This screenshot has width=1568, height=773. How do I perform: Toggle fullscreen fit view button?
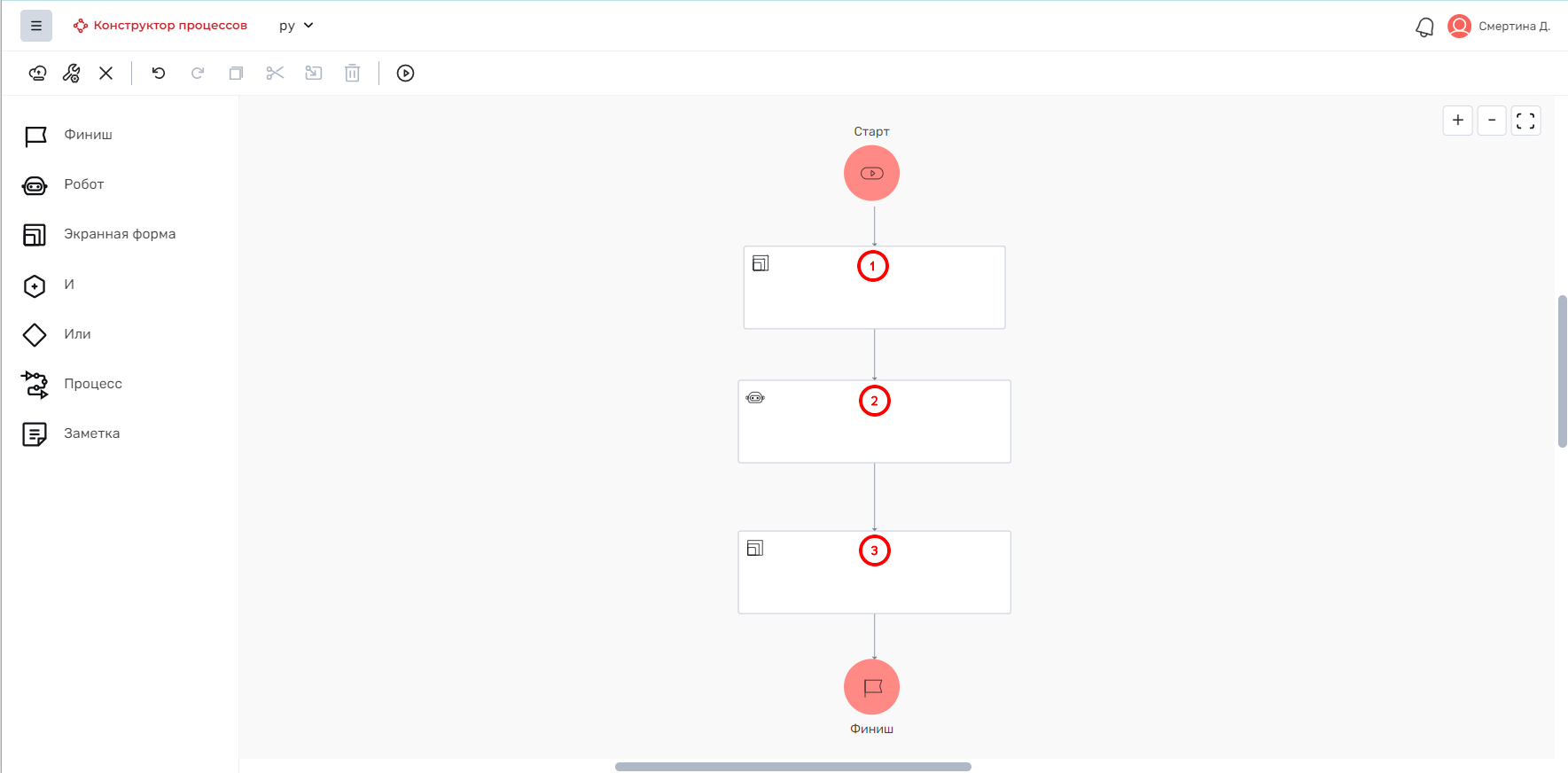coord(1525,121)
